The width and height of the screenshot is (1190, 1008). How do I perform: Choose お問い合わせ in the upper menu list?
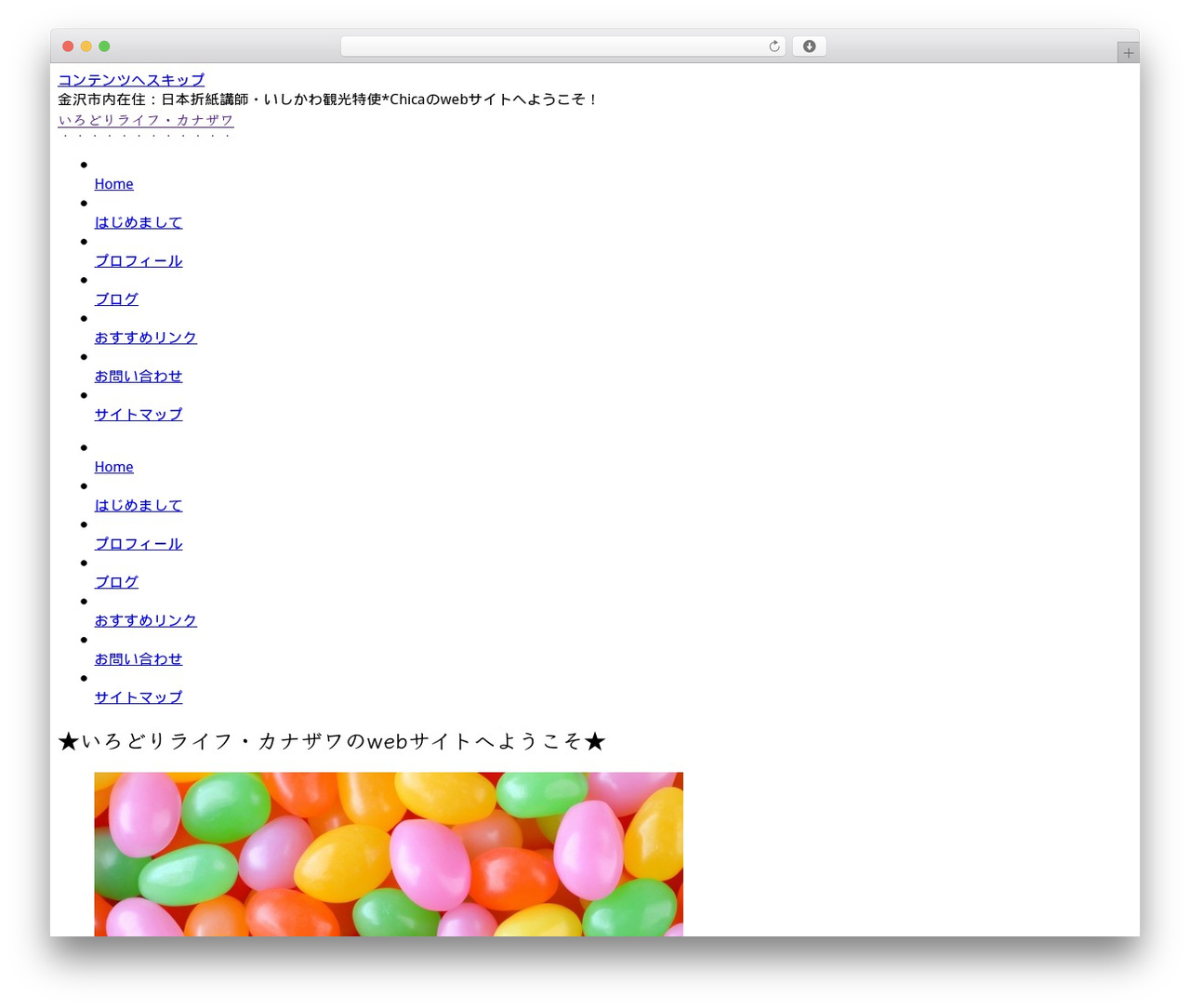click(x=139, y=376)
